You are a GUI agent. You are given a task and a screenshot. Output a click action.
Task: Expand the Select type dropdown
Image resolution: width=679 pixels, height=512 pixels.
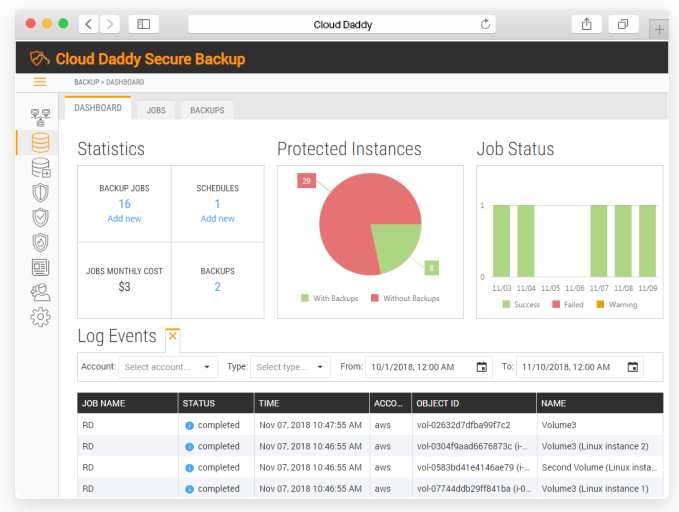[290, 367]
